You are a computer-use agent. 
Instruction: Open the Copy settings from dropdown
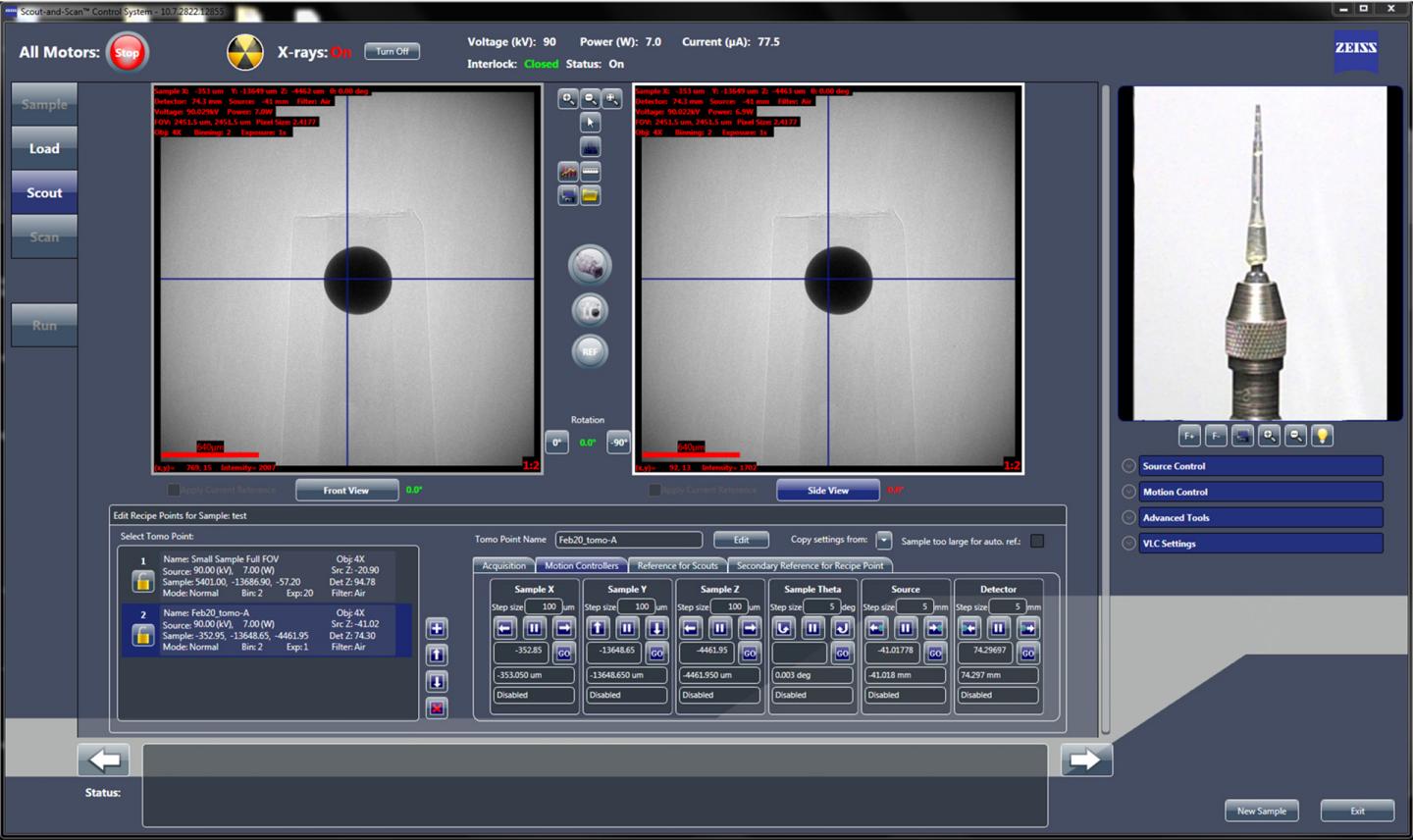883,540
